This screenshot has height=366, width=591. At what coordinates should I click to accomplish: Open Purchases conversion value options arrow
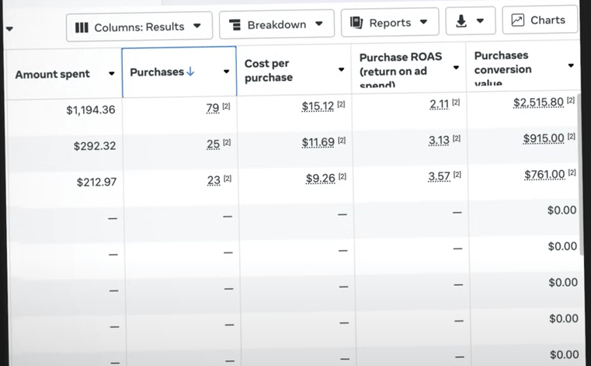point(571,66)
